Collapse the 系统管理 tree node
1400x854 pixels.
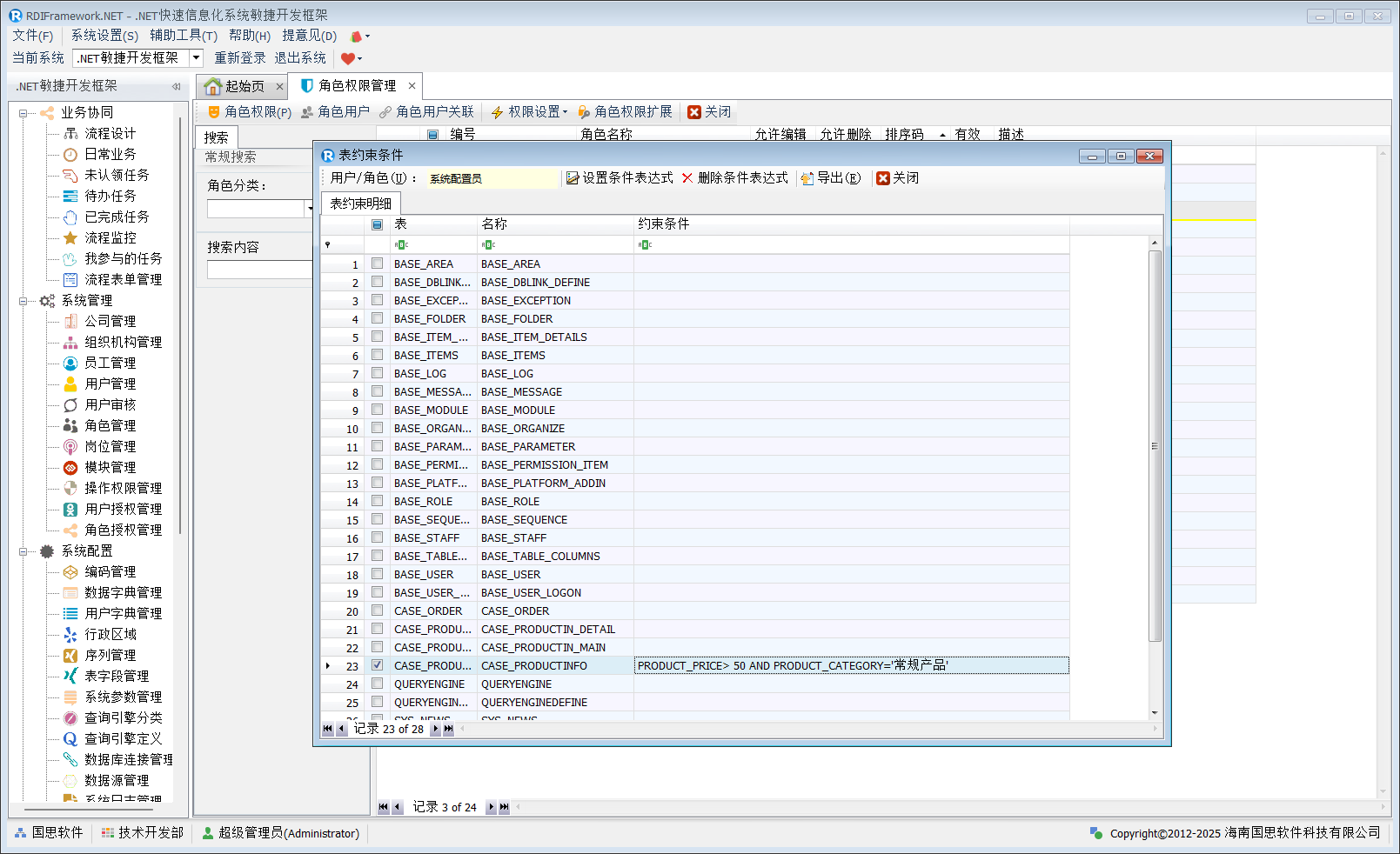pos(23,301)
